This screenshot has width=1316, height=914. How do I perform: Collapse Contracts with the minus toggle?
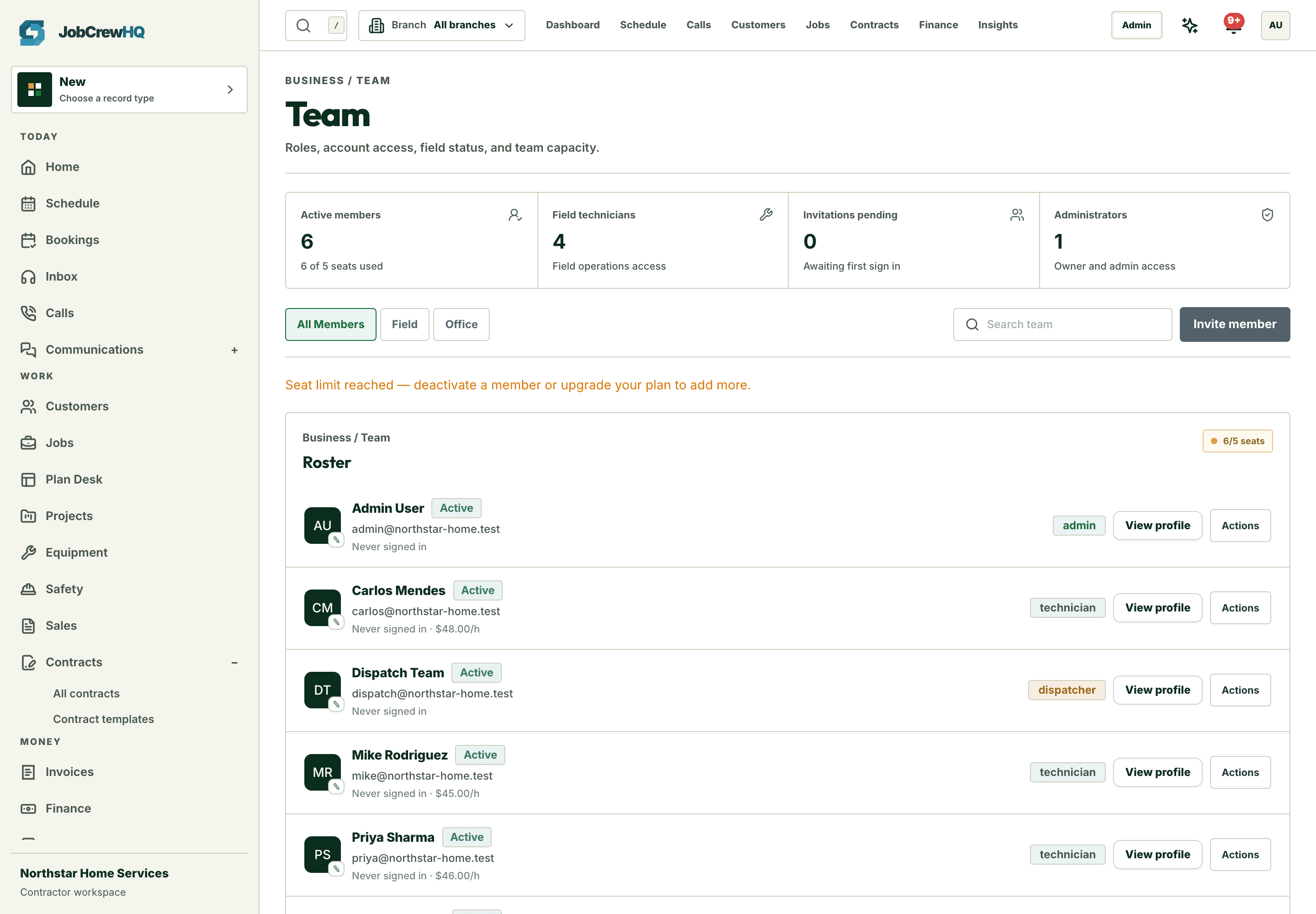(x=234, y=663)
